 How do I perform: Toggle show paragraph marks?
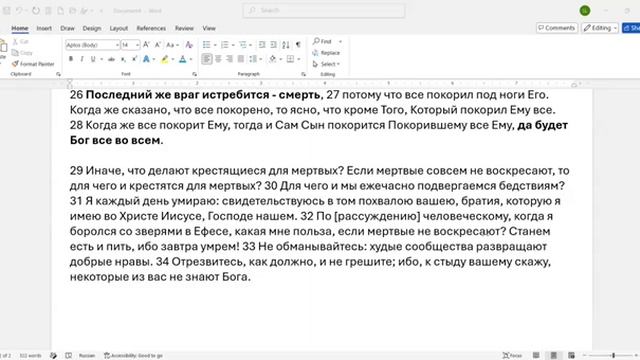298,44
